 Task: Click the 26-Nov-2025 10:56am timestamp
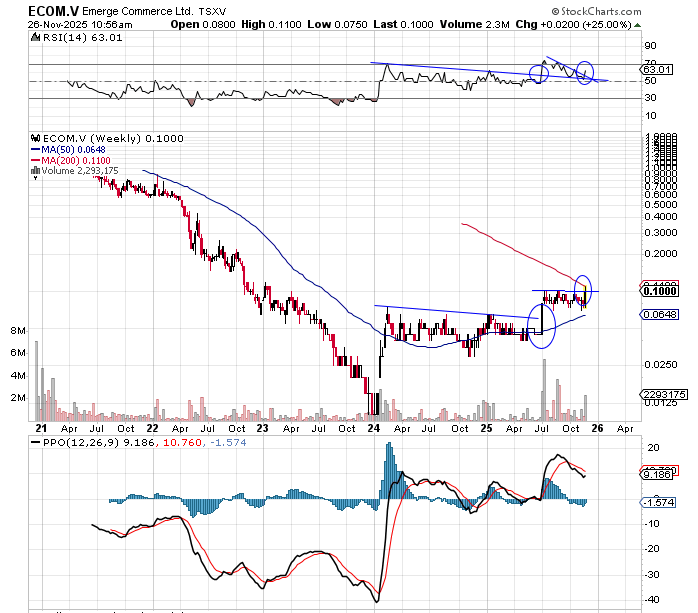pos(80,24)
